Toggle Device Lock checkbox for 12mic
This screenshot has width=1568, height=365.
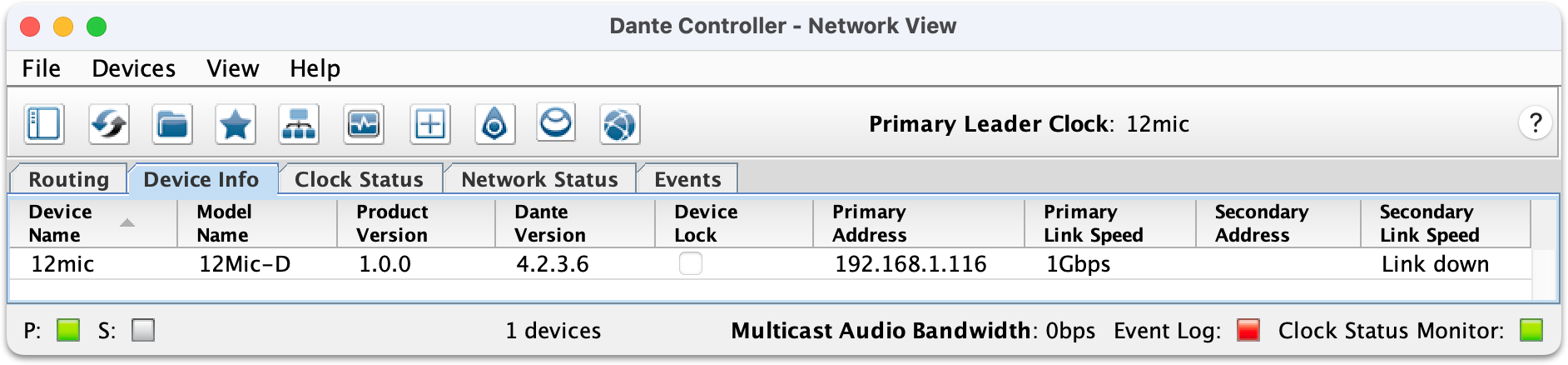[691, 263]
